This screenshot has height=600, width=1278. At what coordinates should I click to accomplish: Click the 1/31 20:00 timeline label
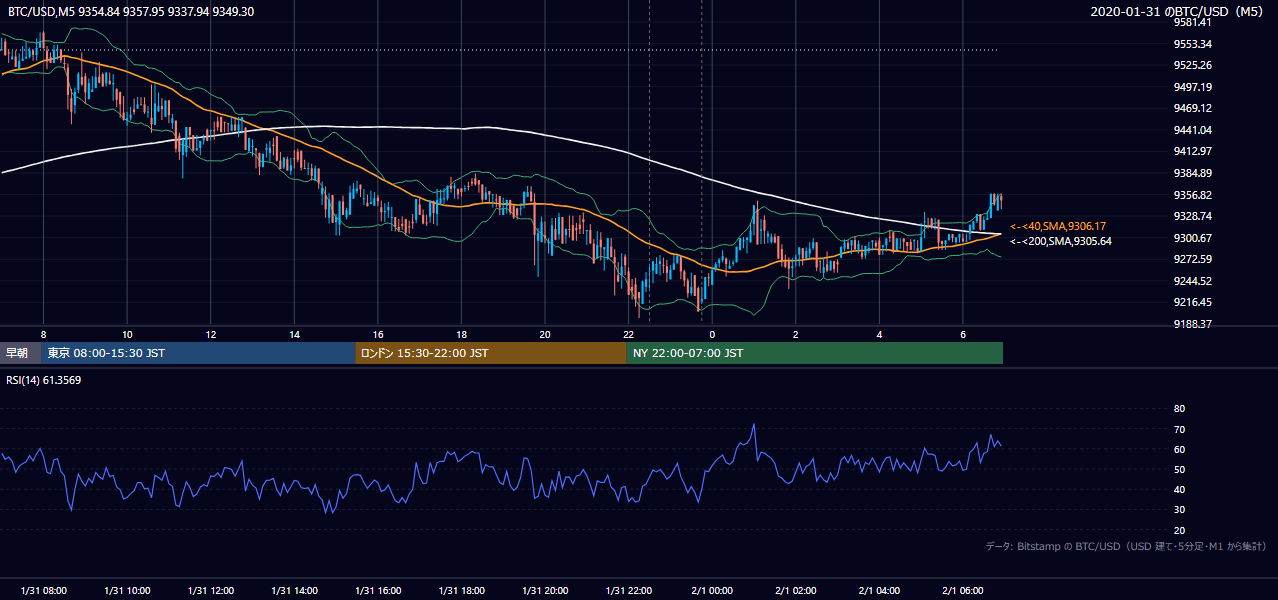coord(545,591)
